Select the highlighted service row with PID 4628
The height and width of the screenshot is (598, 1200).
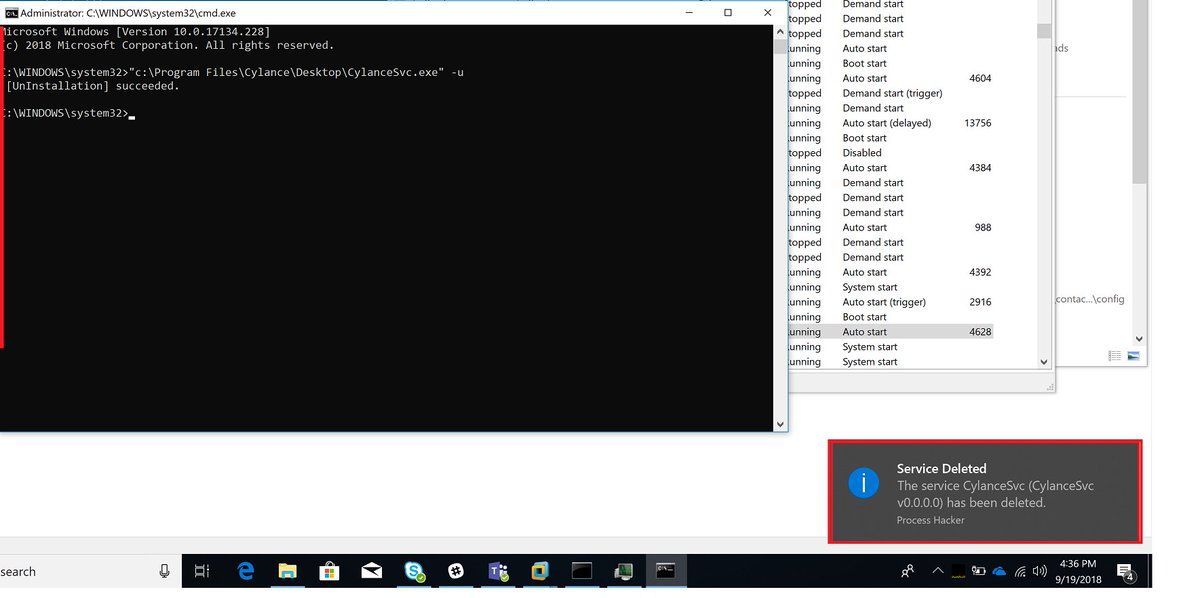(890, 332)
